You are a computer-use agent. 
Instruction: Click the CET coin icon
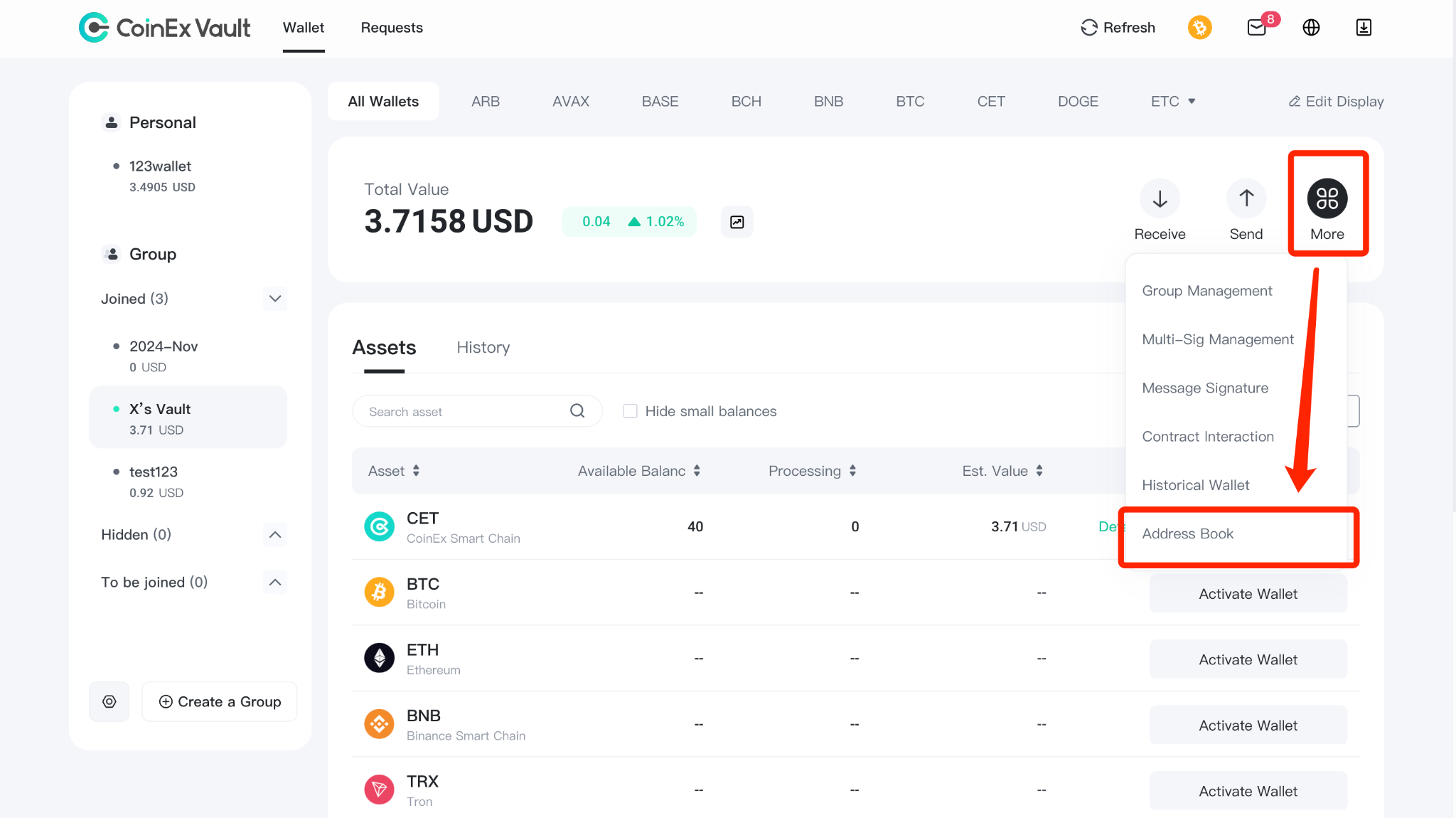380,527
